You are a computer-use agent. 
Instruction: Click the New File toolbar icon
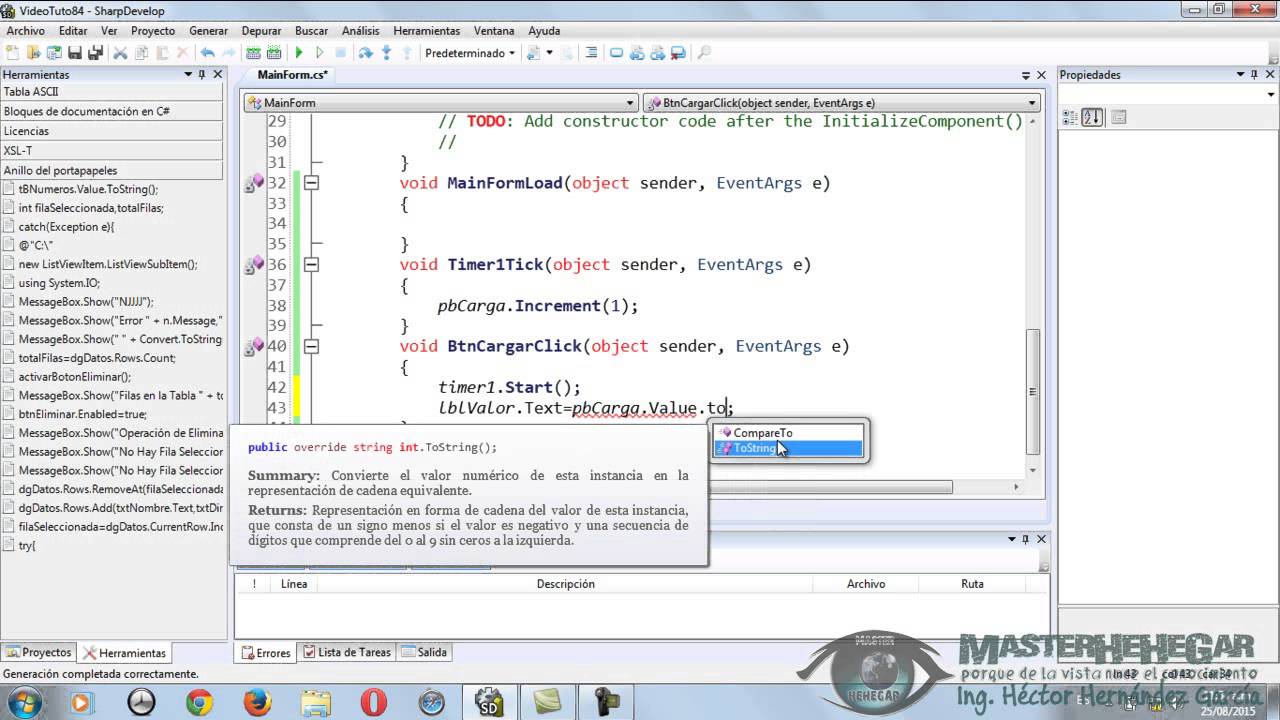[x=13, y=53]
